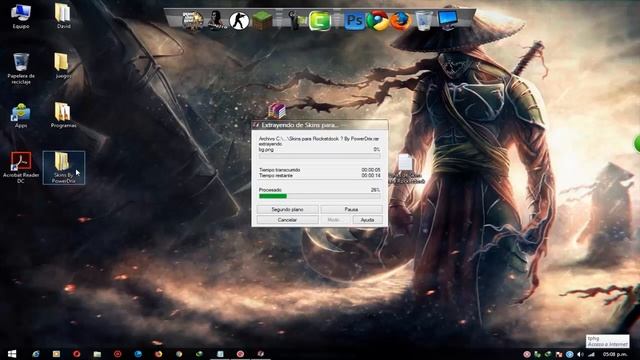Click the green Procesado progress bar
This screenshot has width=640, height=360.
[320, 196]
